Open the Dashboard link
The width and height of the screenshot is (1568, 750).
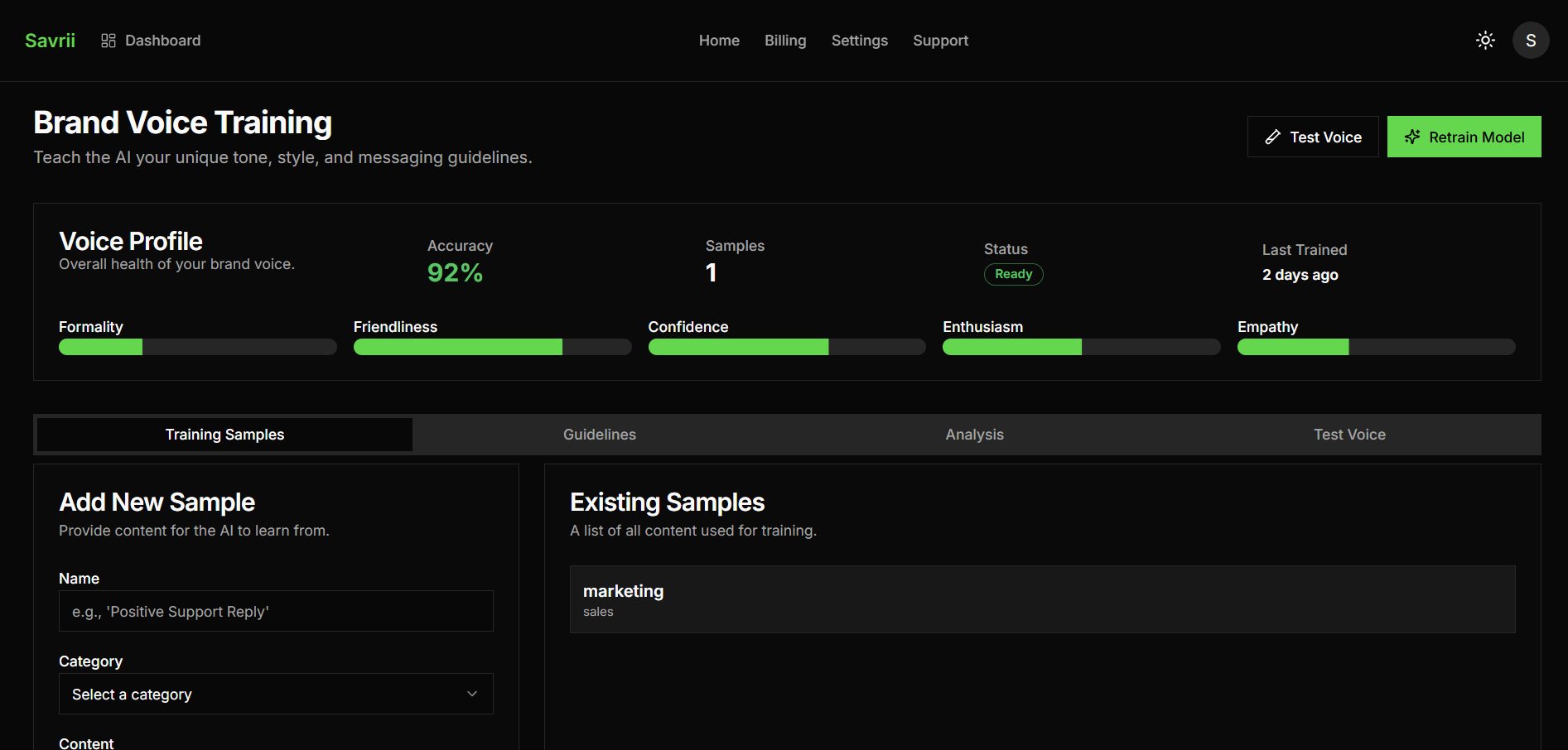point(151,41)
